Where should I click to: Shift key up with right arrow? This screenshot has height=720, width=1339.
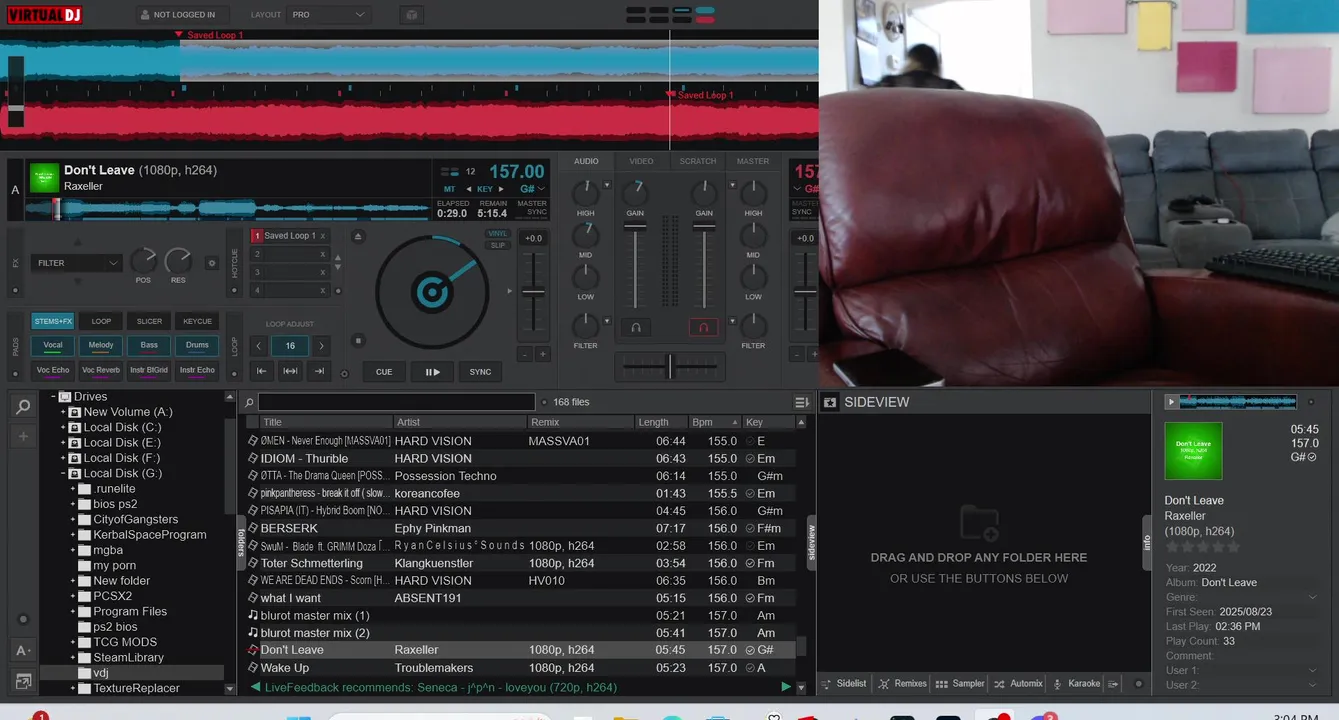point(501,188)
